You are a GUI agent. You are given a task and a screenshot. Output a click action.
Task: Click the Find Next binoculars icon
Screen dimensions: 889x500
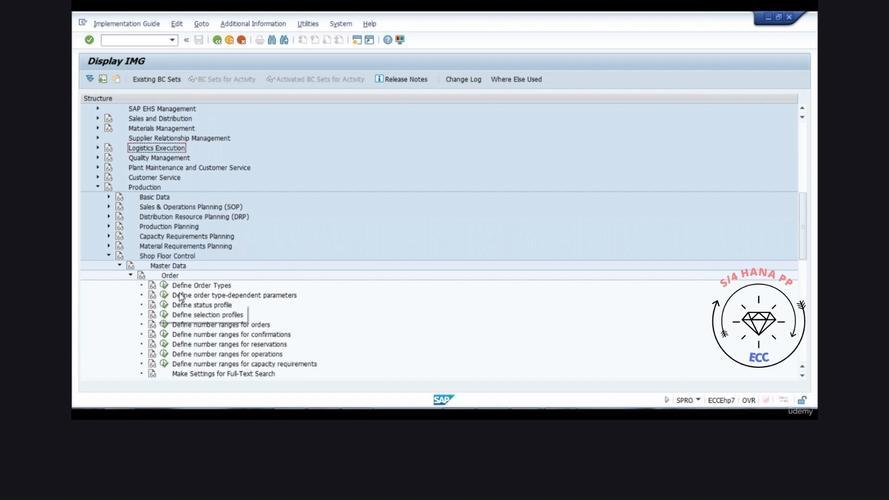pos(284,40)
